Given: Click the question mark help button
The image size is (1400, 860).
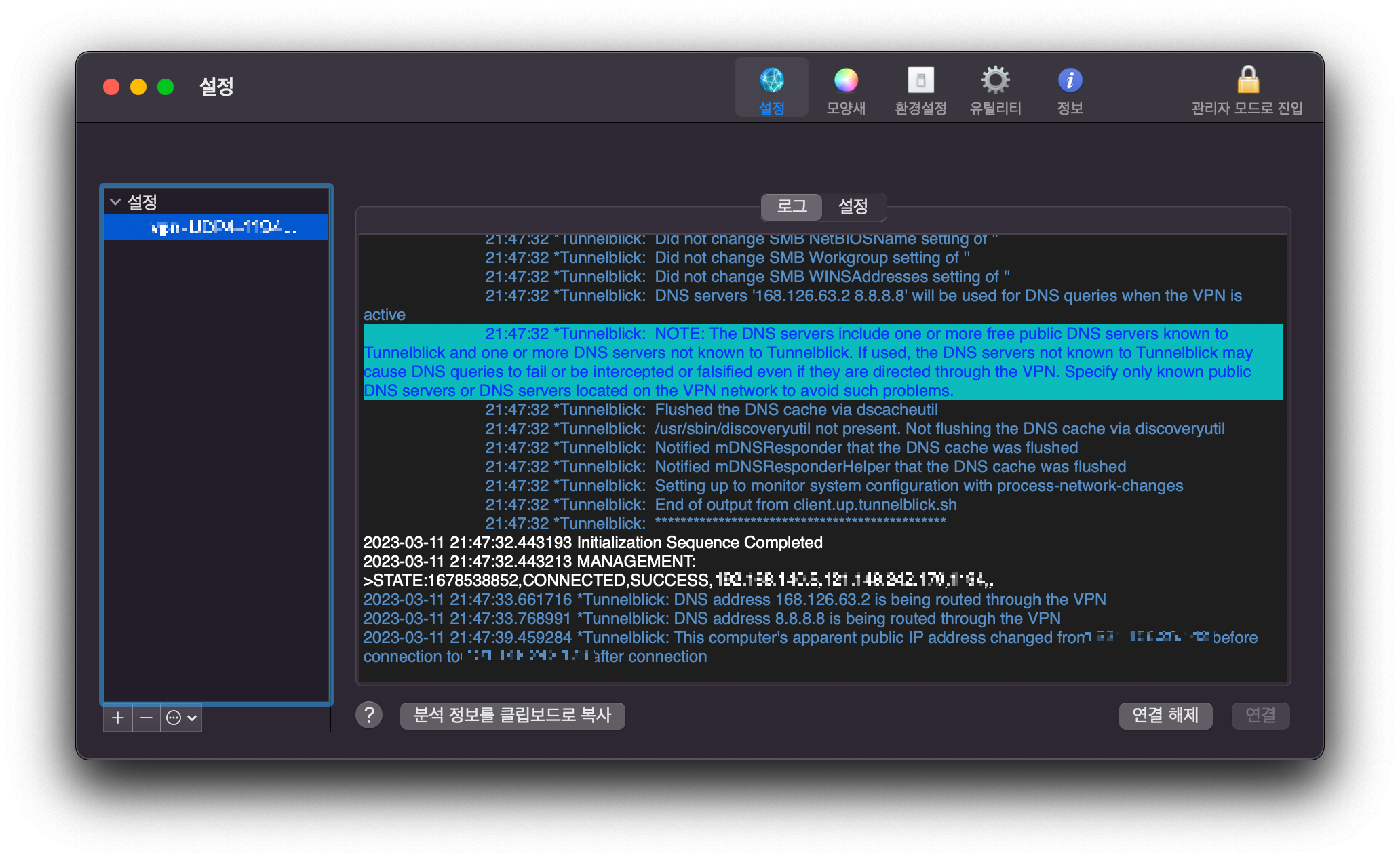Looking at the screenshot, I should point(369,715).
